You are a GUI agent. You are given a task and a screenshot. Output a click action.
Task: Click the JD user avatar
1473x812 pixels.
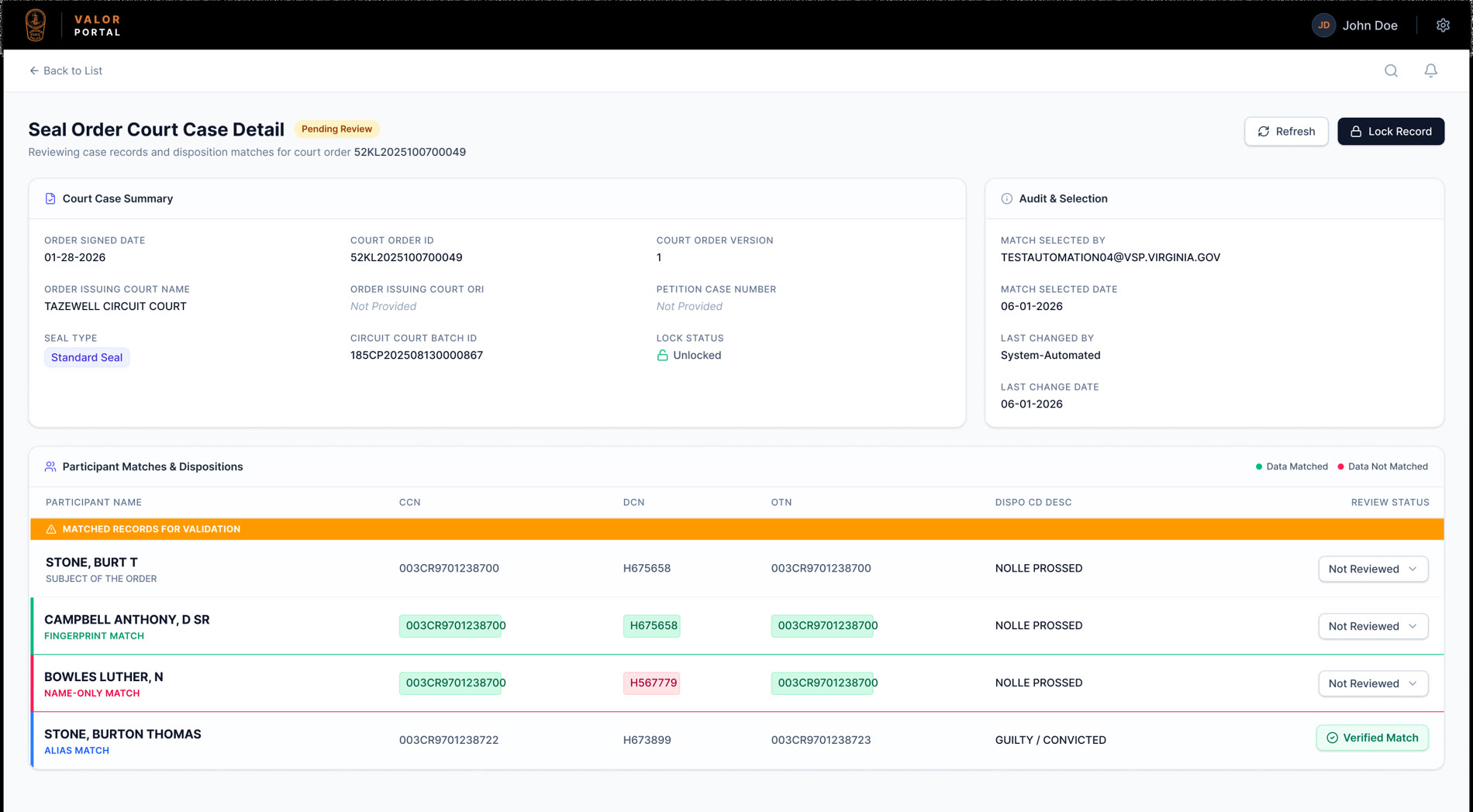click(1323, 26)
